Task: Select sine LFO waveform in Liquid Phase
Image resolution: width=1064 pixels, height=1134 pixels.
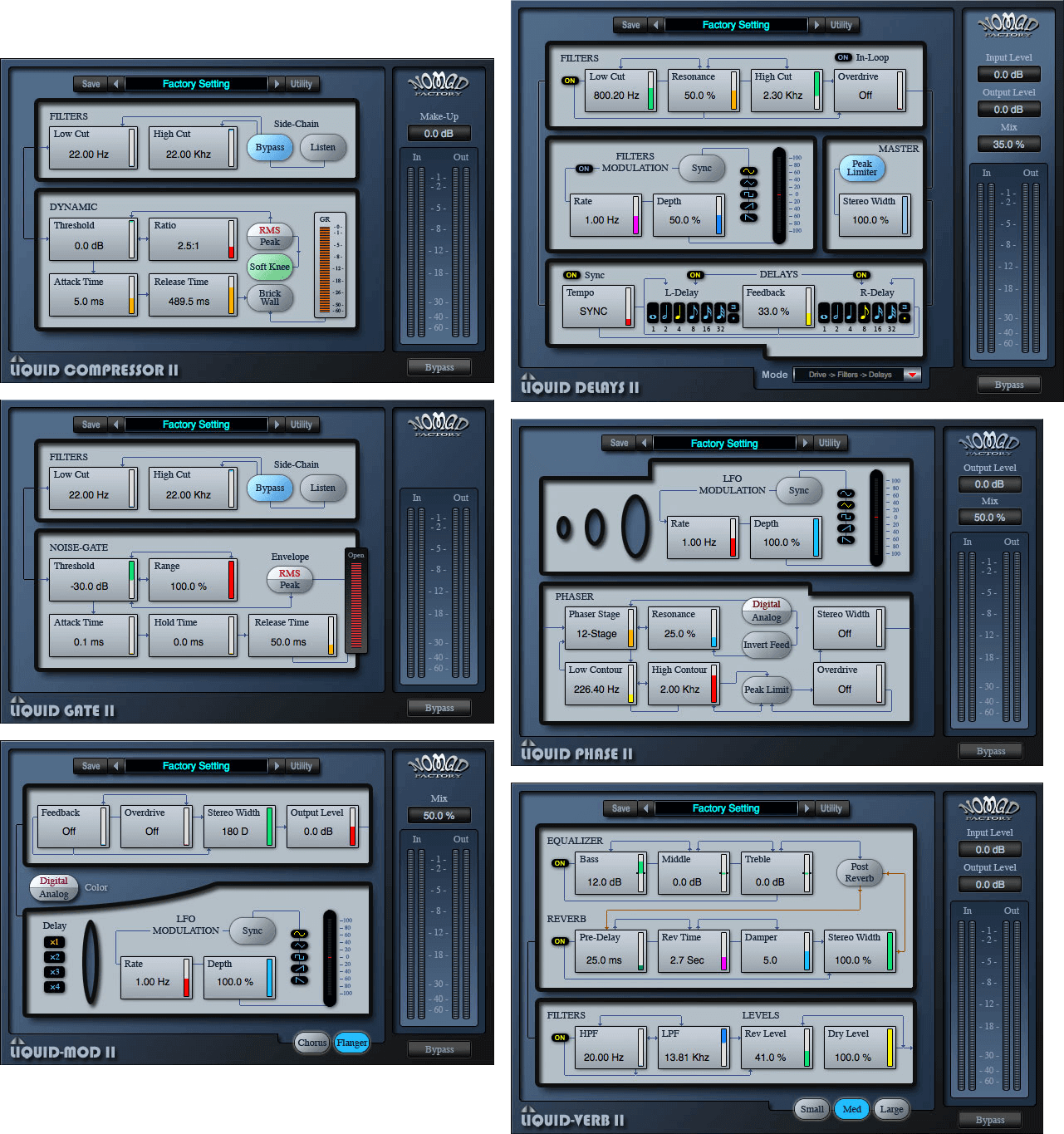Action: [846, 493]
